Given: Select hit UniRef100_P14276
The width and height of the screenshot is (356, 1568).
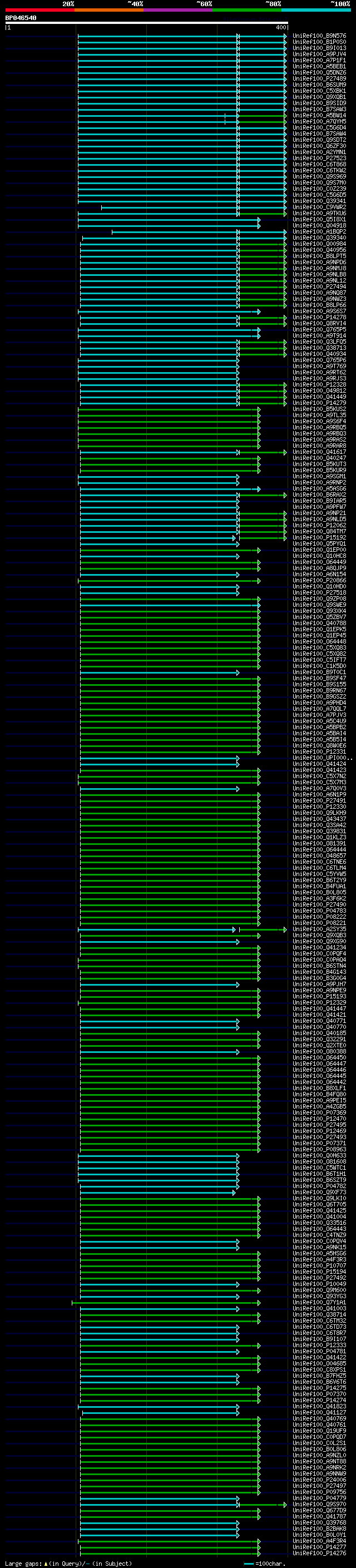Looking at the screenshot, I should point(319,1553).
